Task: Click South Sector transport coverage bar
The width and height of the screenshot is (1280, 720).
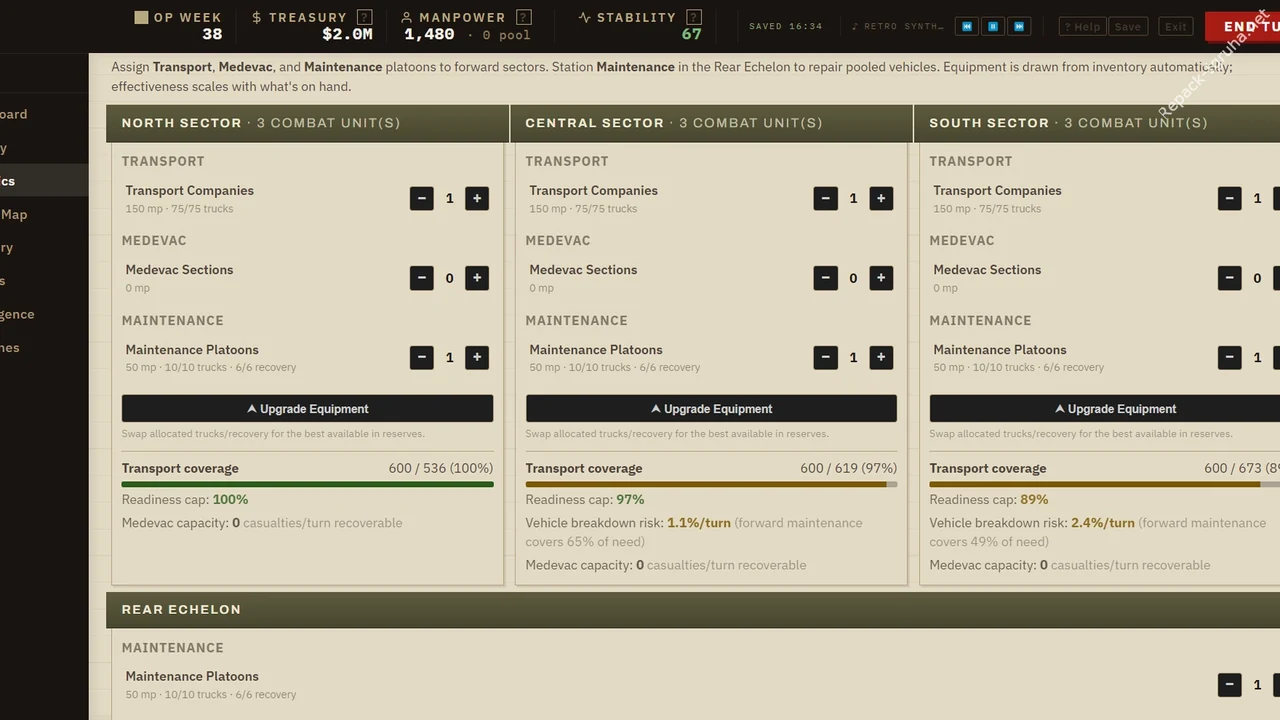Action: [1105, 484]
